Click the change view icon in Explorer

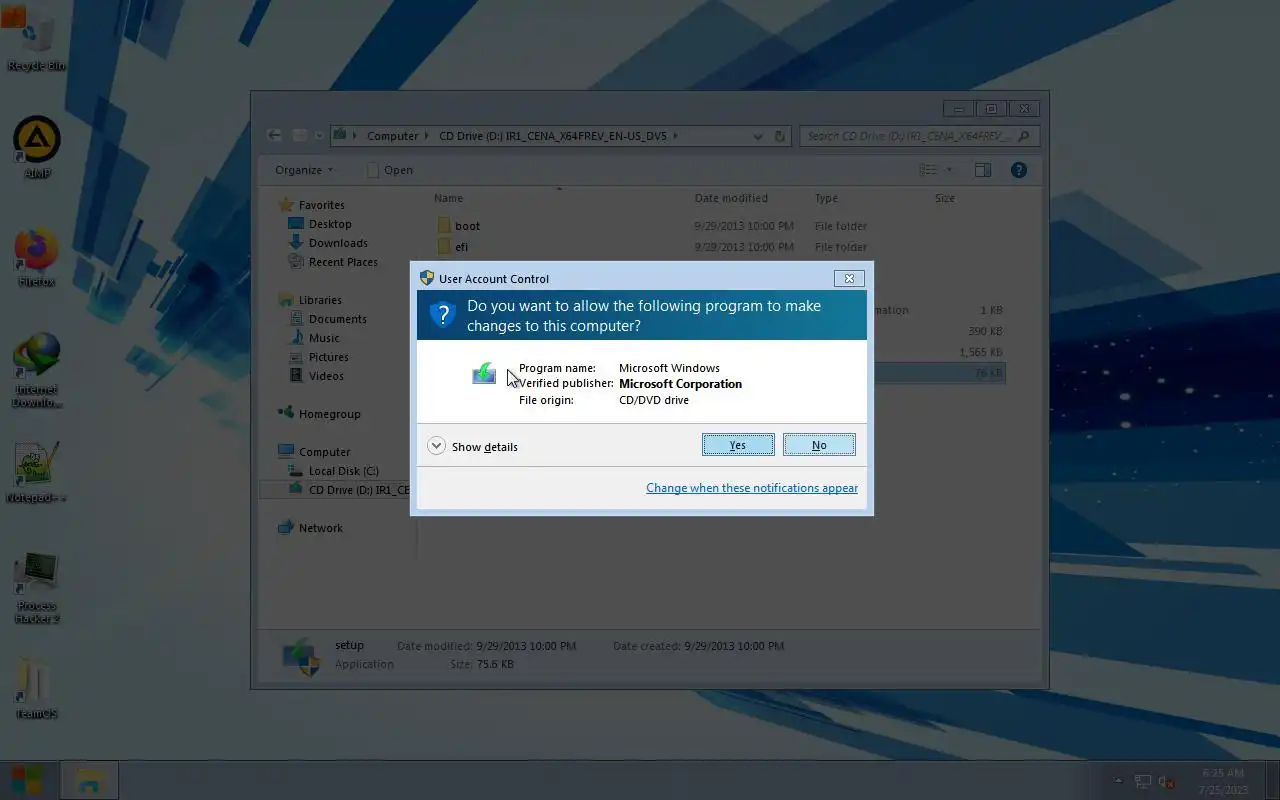pyautogui.click(x=928, y=170)
